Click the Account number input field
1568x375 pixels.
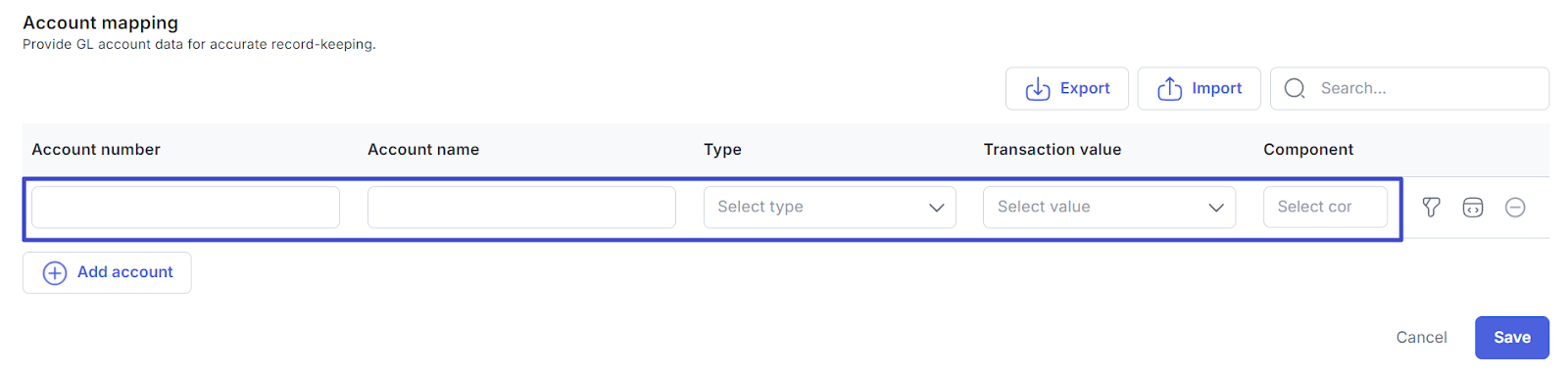click(185, 207)
